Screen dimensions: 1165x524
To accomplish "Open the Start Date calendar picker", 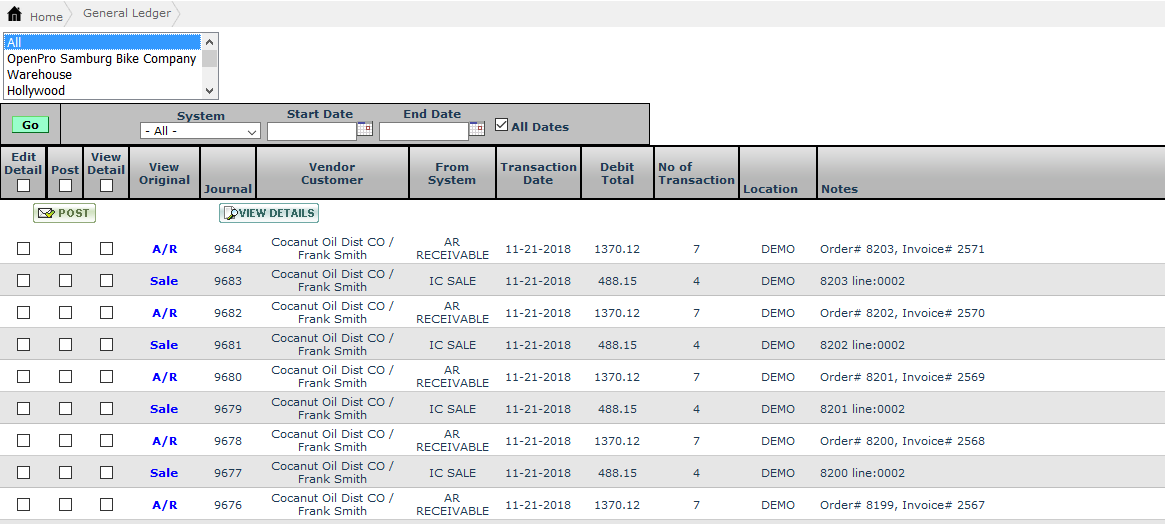I will (365, 129).
